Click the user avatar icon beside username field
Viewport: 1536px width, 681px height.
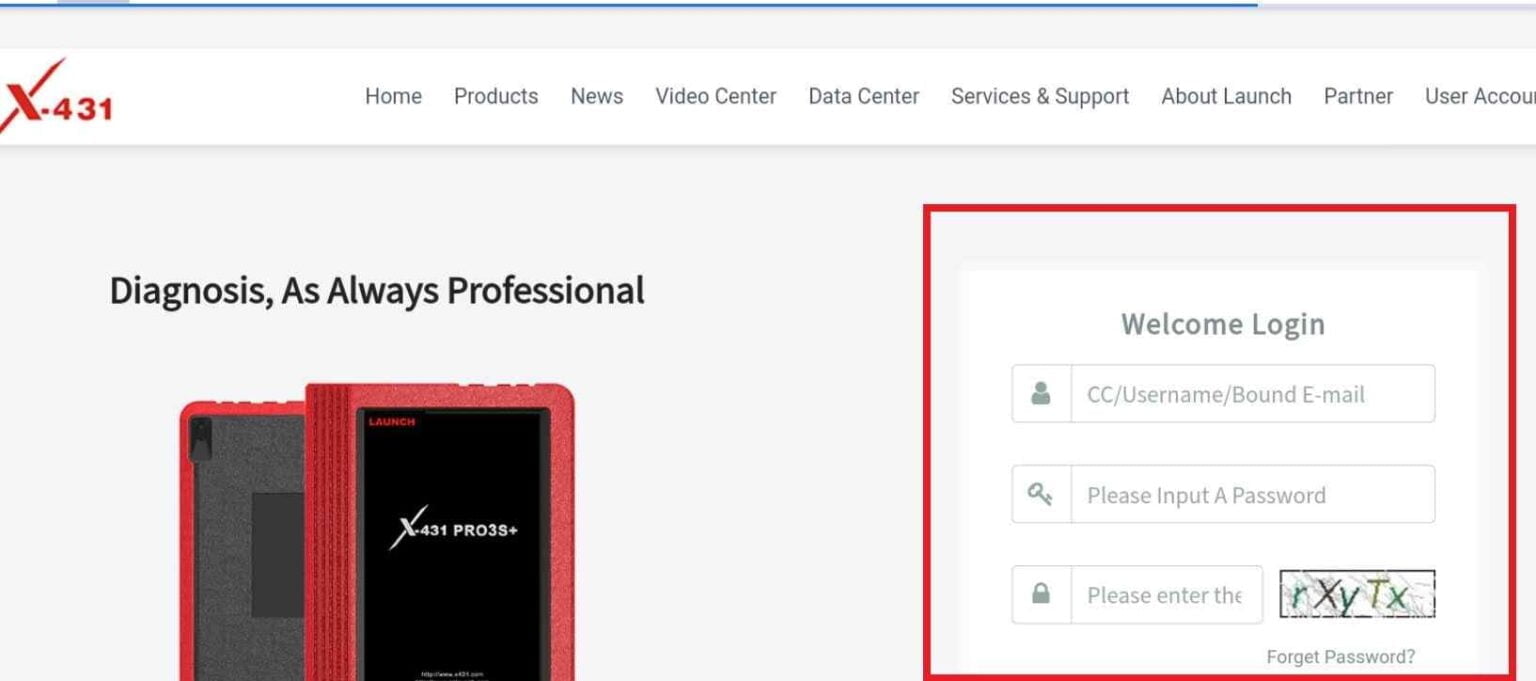(1042, 393)
